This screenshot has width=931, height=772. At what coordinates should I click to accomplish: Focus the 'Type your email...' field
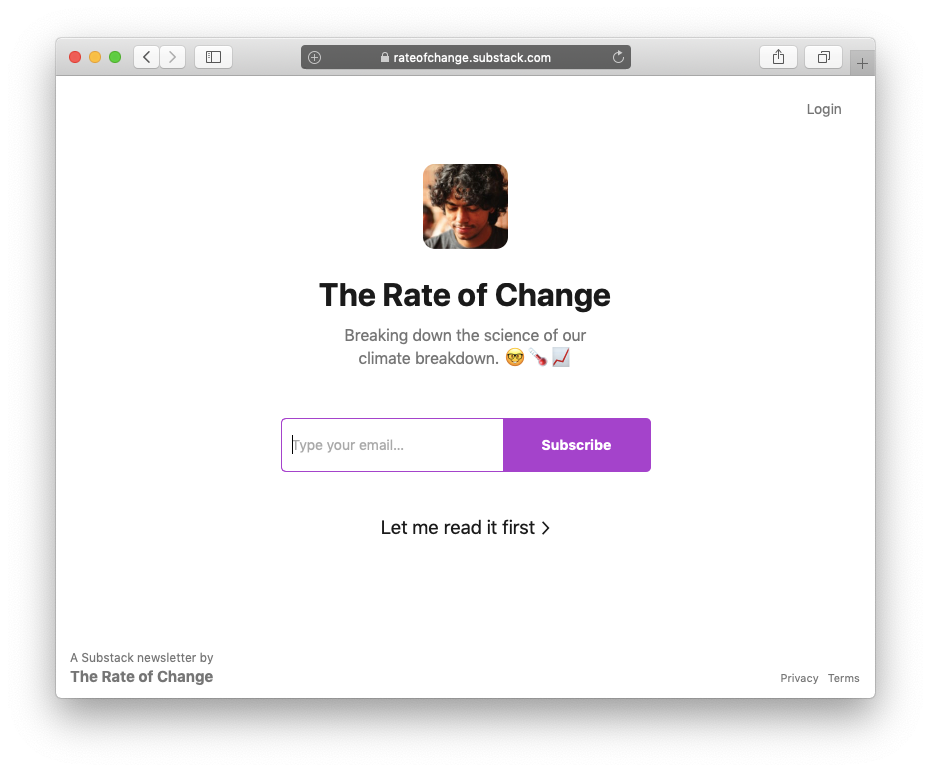(393, 445)
